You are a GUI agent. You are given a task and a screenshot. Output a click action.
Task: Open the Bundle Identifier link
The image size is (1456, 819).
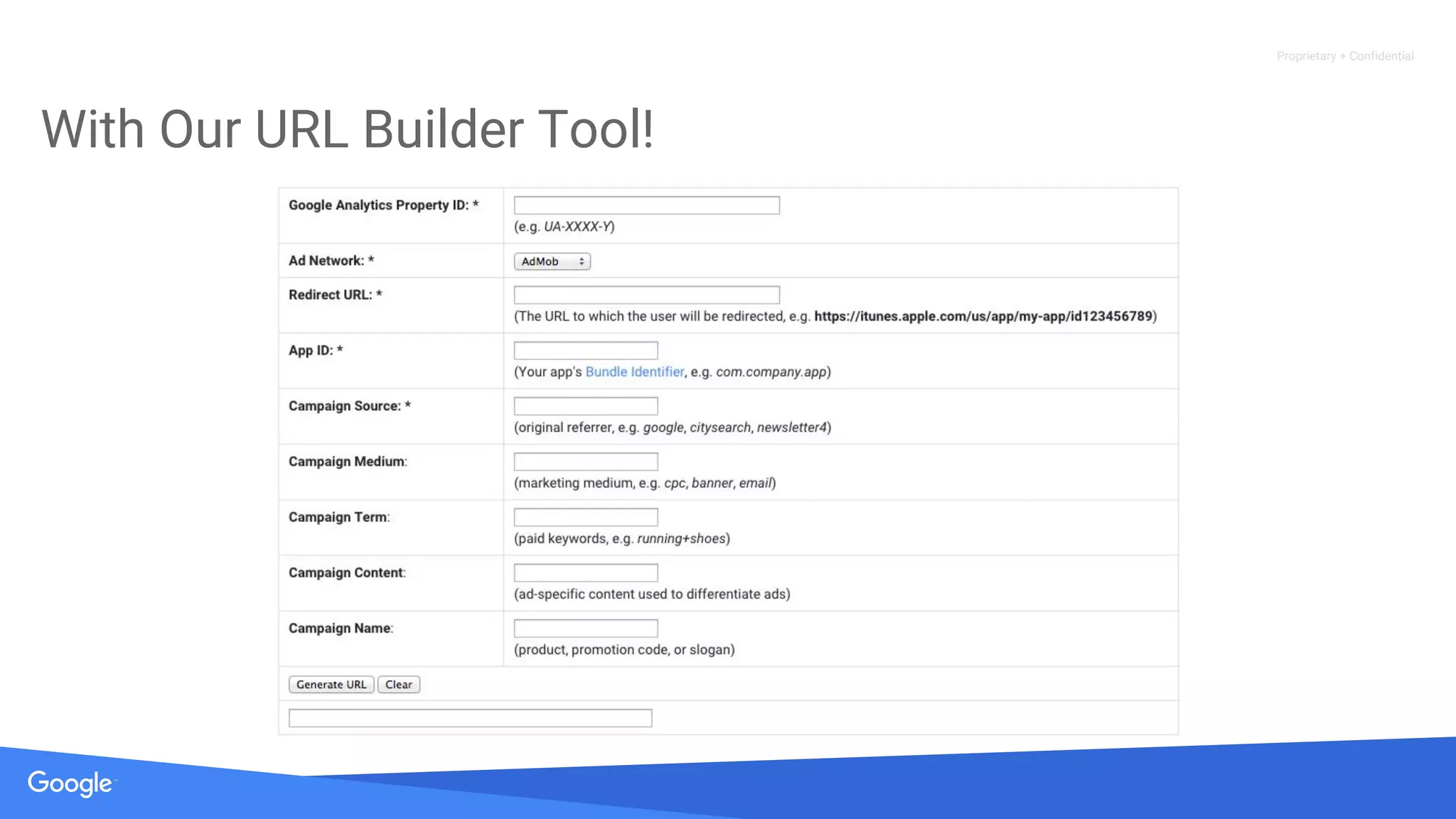point(635,372)
